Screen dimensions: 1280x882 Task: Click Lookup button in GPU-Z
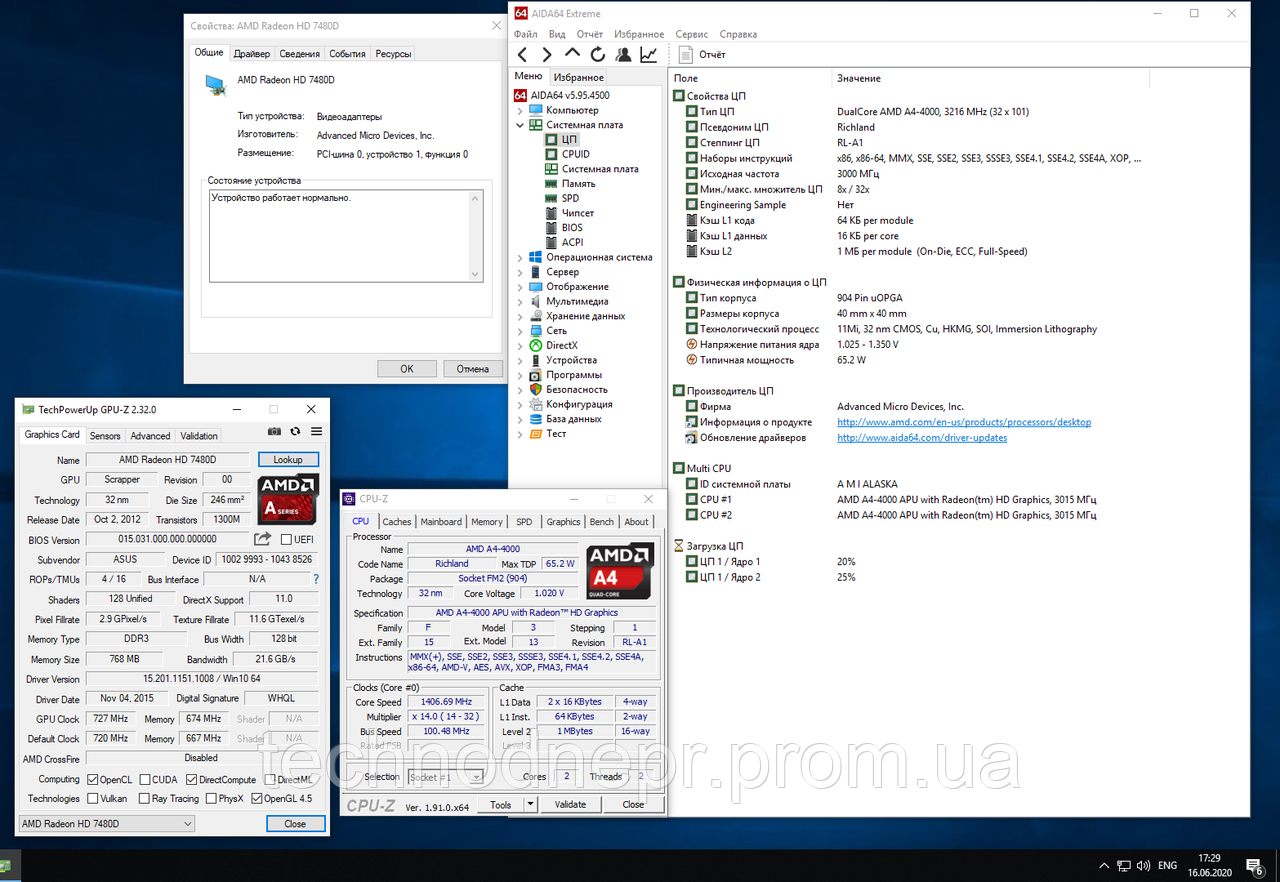[x=288, y=460]
